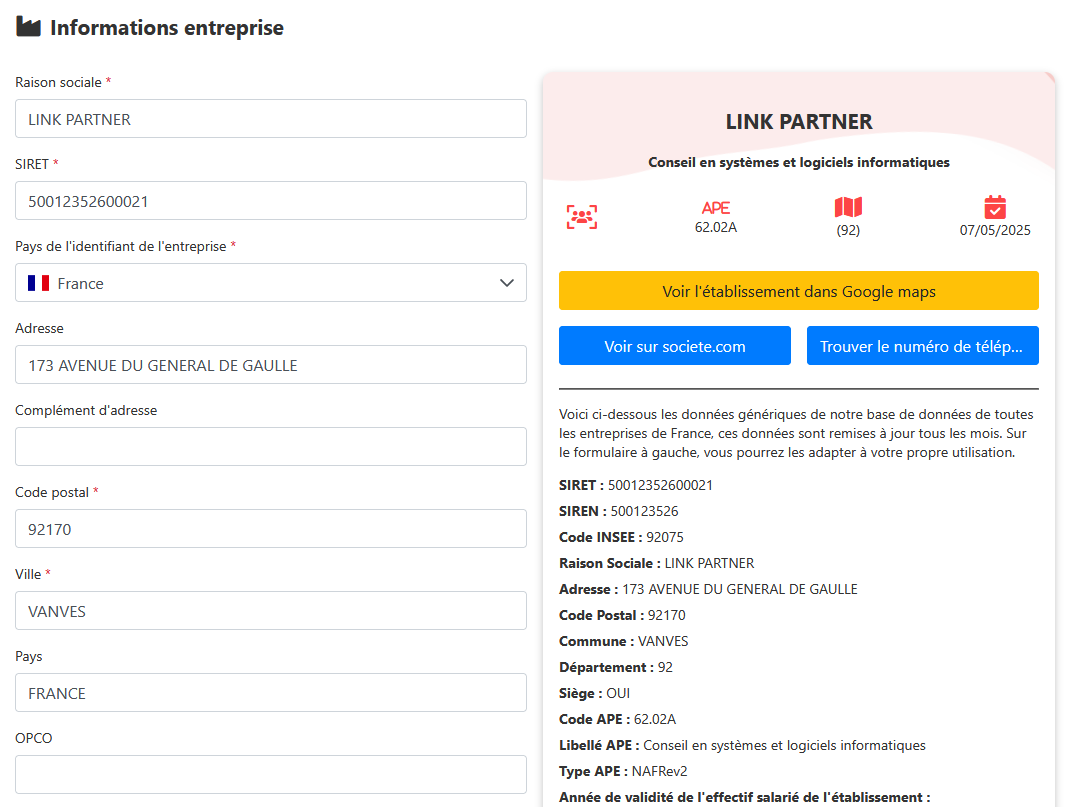Click the red APE code icon
The image size is (1070, 807).
coord(715,207)
